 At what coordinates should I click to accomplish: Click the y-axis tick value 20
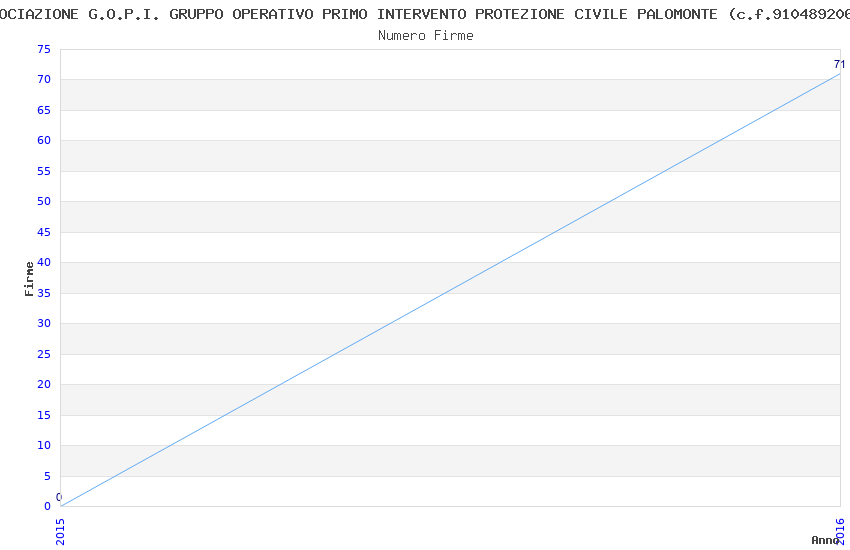coord(44,384)
